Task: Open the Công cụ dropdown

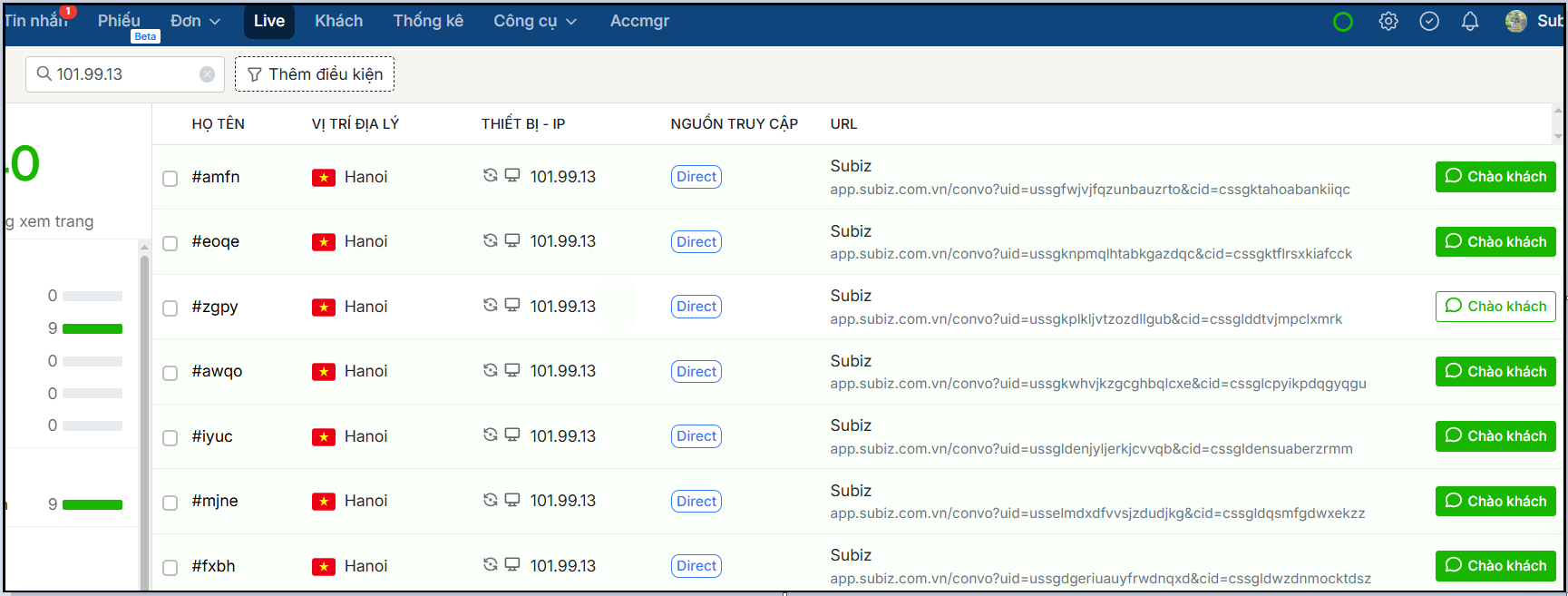Action: point(534,21)
